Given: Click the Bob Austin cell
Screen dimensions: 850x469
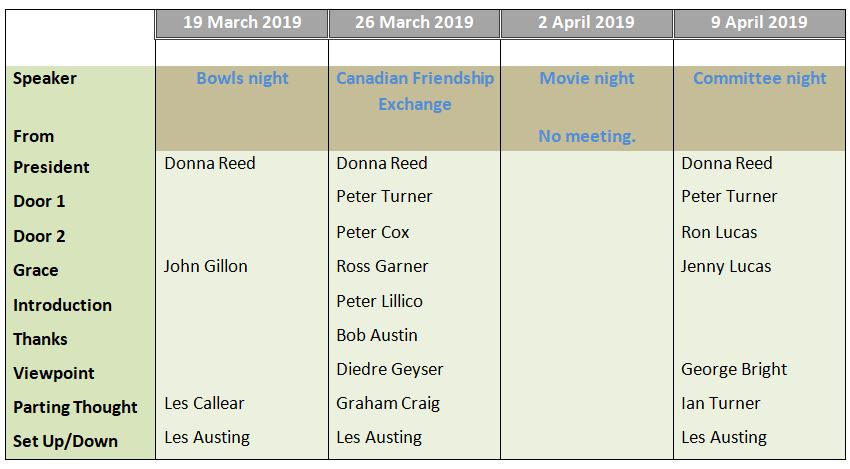Looking at the screenshot, I should pyautogui.click(x=377, y=335).
